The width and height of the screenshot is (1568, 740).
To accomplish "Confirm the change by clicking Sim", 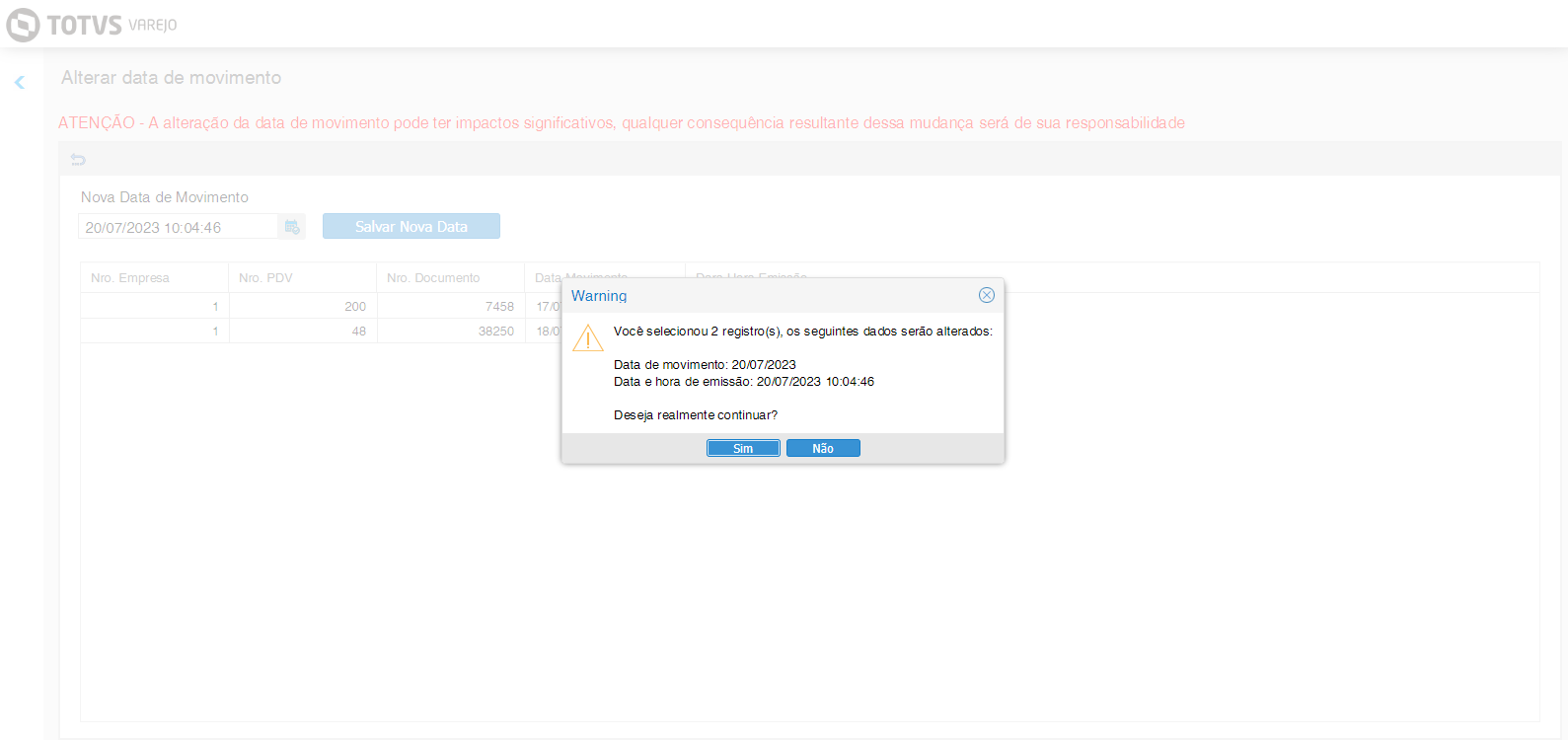I will (743, 448).
